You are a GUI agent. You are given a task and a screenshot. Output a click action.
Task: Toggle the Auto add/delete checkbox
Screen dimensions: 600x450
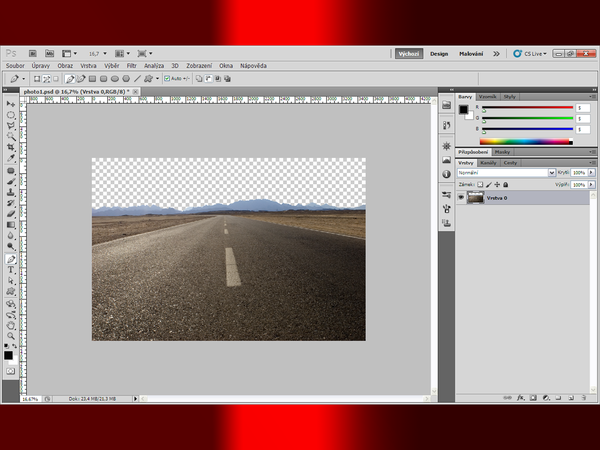tap(167, 77)
